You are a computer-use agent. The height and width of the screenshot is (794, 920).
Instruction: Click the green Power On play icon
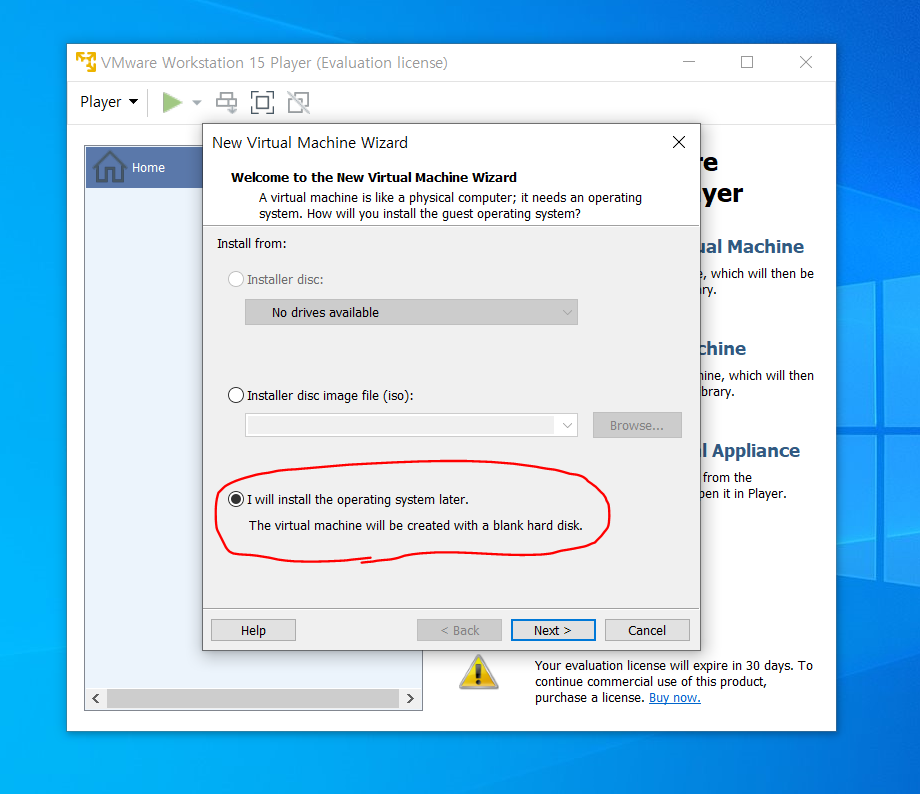[x=171, y=102]
